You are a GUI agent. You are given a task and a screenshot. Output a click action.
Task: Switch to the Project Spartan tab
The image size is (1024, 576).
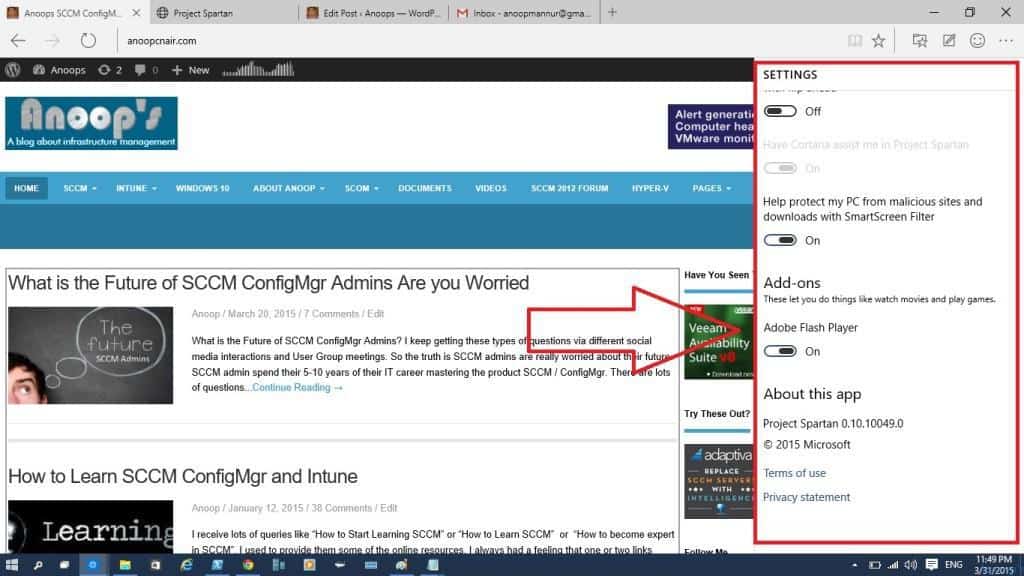point(222,13)
